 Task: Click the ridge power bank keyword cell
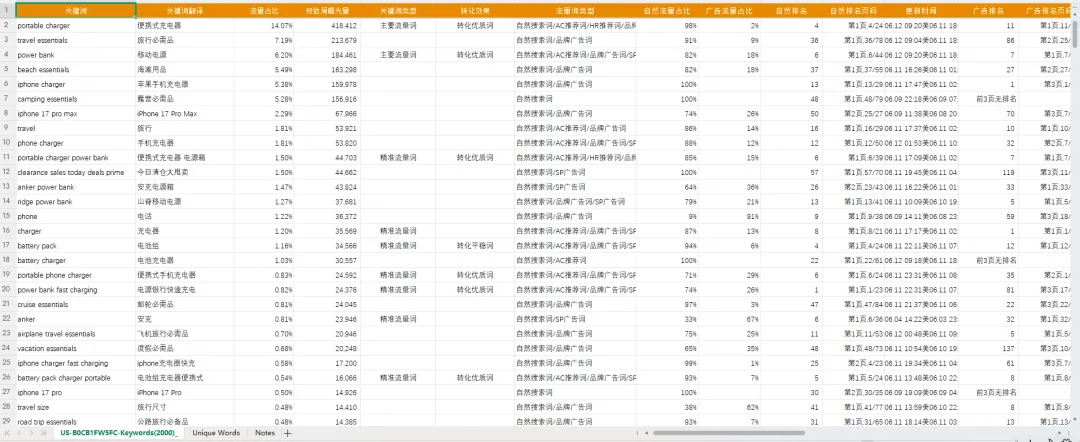pyautogui.click(x=76, y=202)
